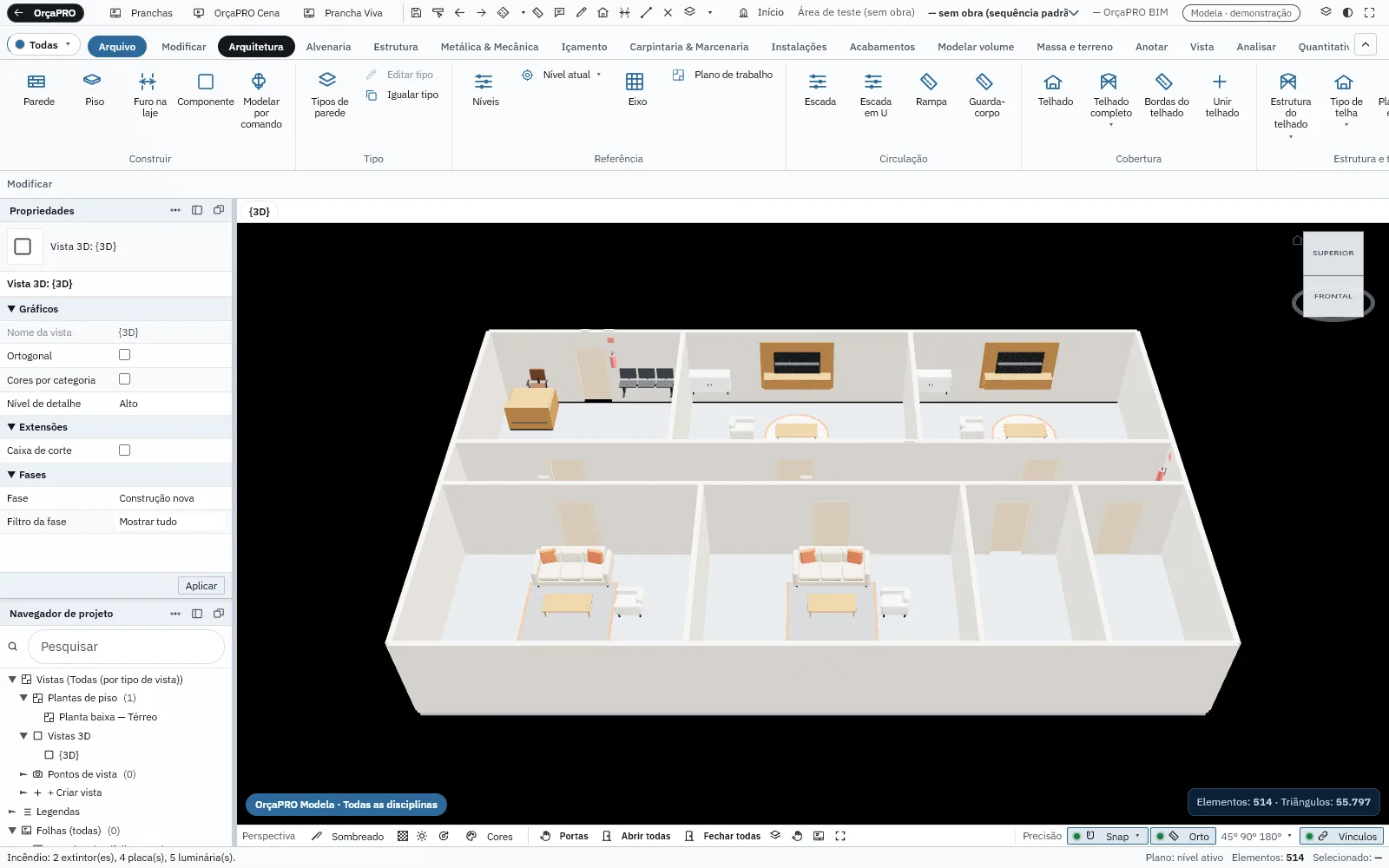Screen dimensions: 1389x868
Task: Activate the Furo na laje tool
Action: coord(150,95)
